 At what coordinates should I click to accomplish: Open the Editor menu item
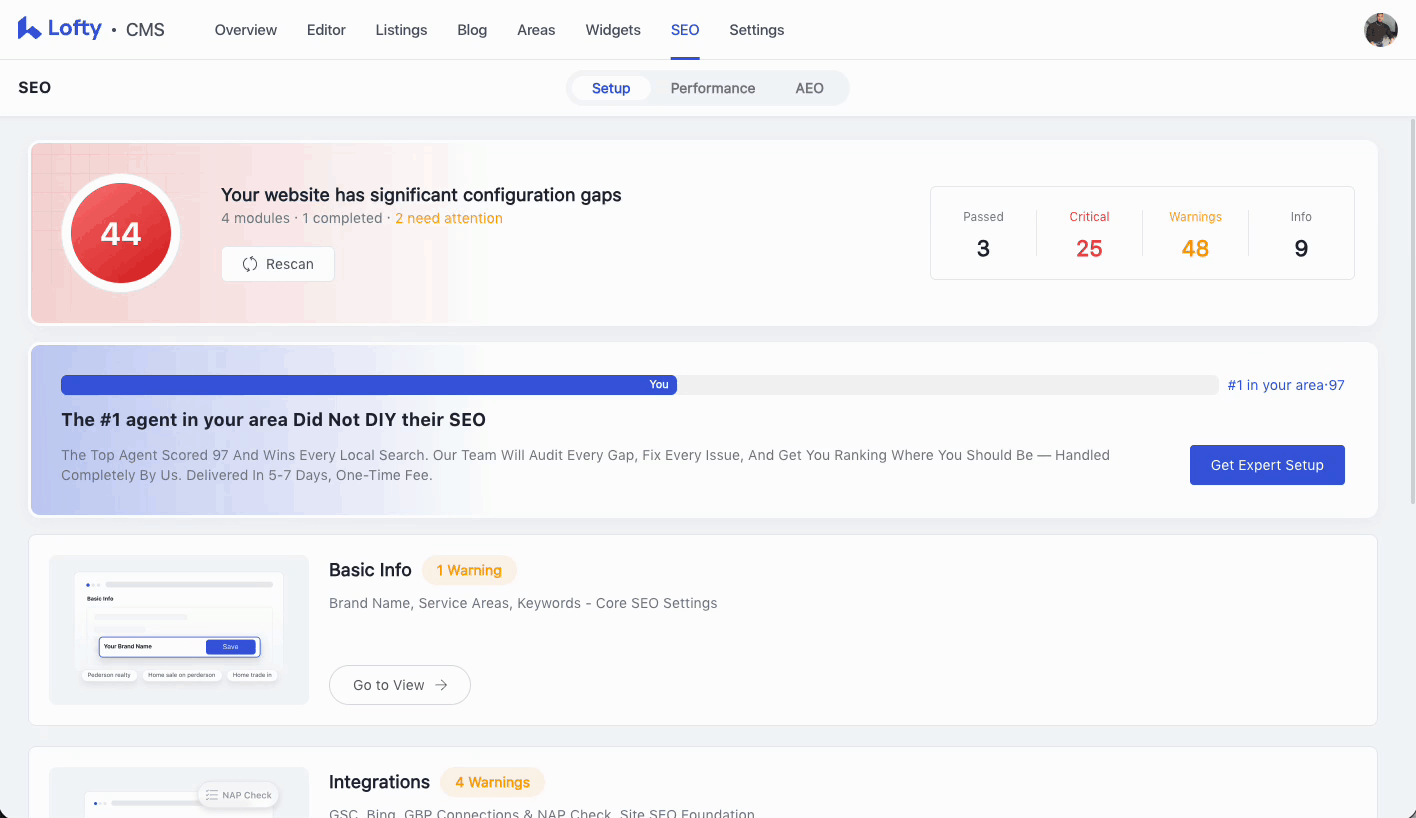(326, 30)
